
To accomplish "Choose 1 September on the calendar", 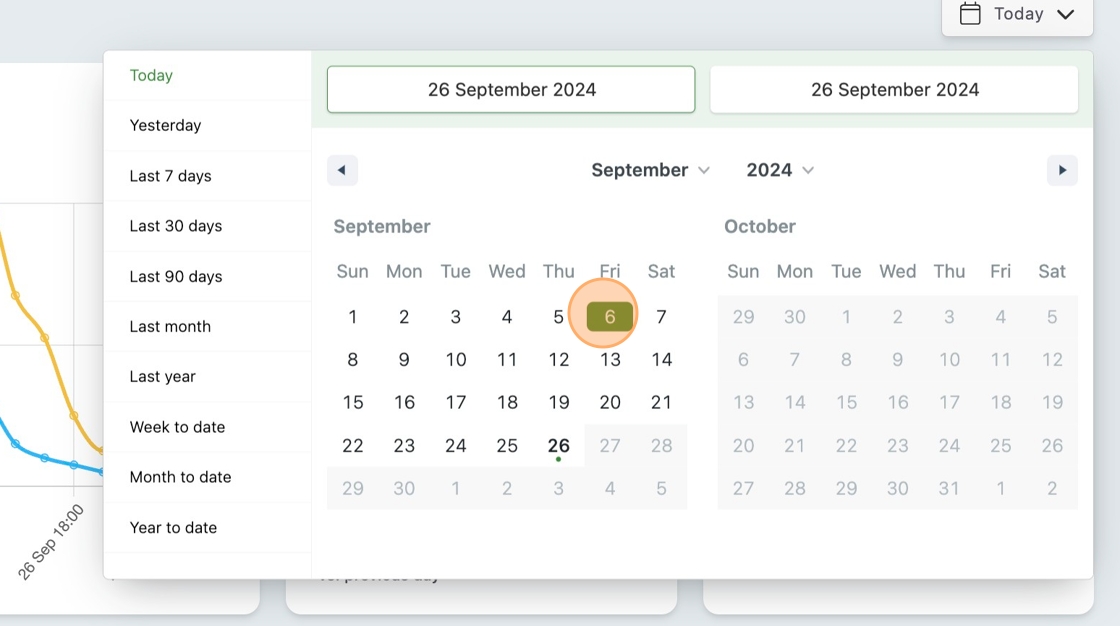I will [353, 317].
